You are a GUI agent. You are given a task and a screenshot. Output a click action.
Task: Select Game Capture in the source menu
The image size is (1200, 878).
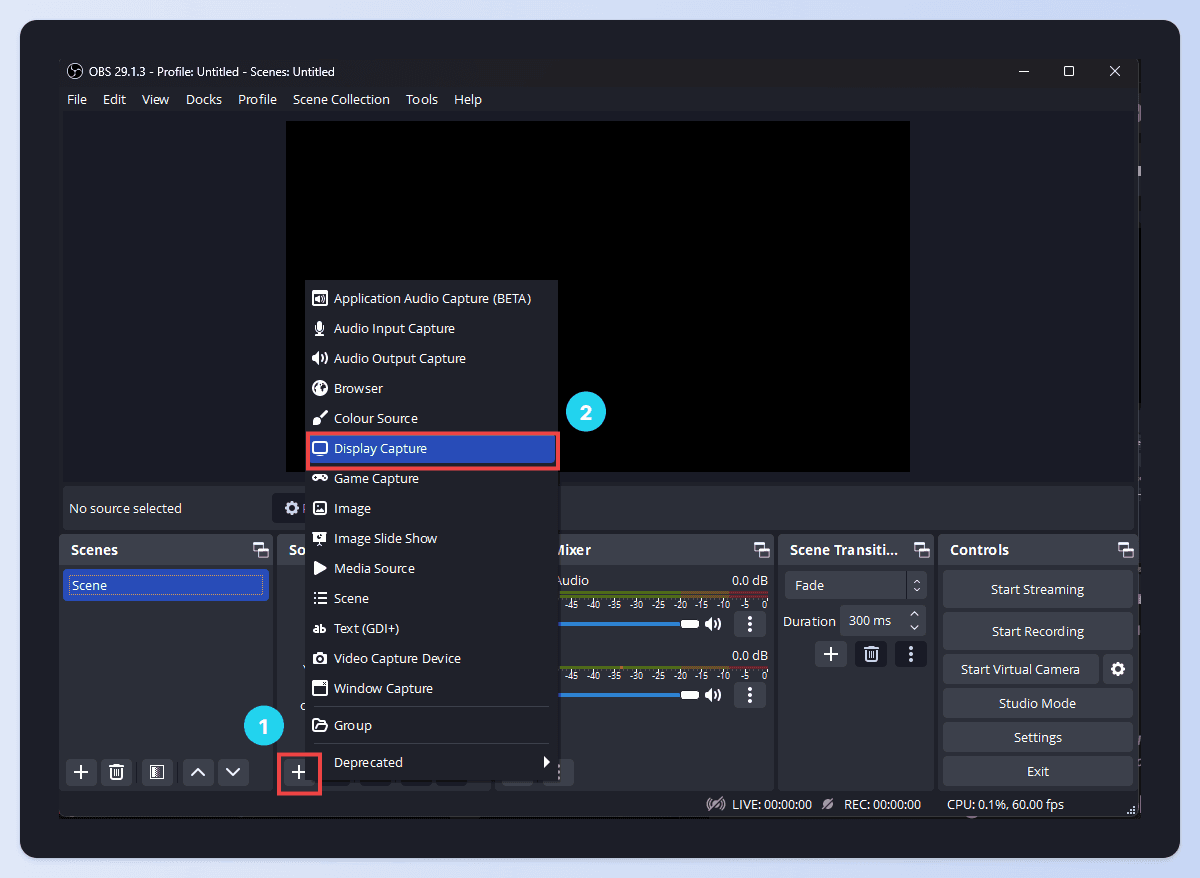click(431, 478)
